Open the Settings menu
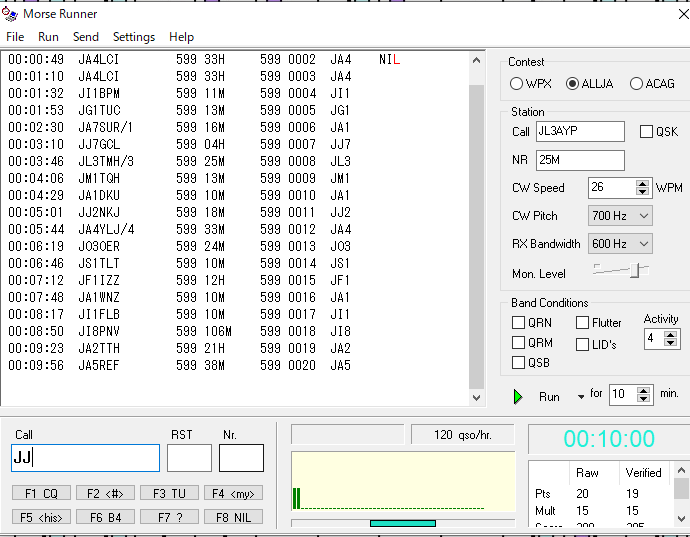The image size is (690, 537). click(x=134, y=37)
